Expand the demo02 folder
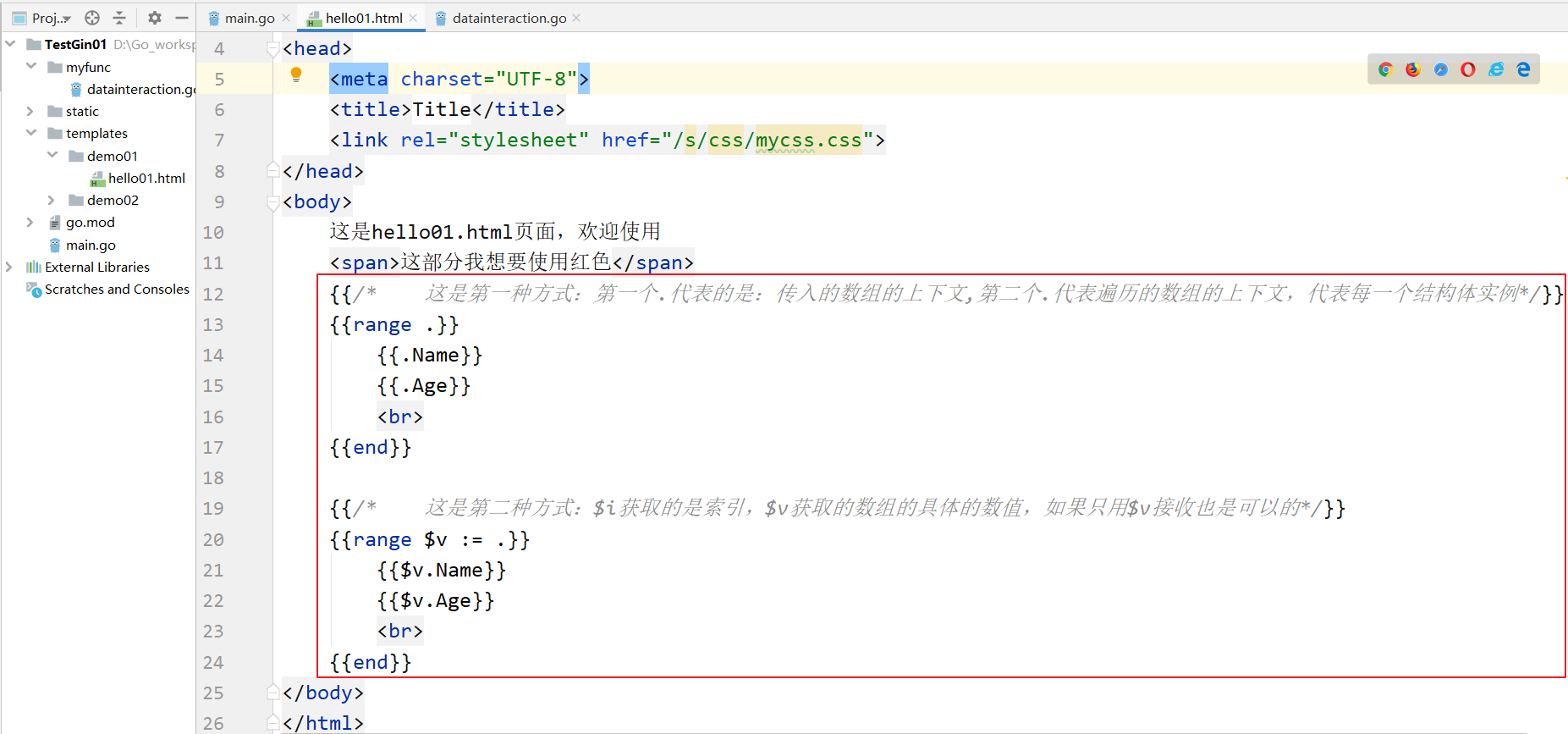The image size is (1568, 734). 52,200
